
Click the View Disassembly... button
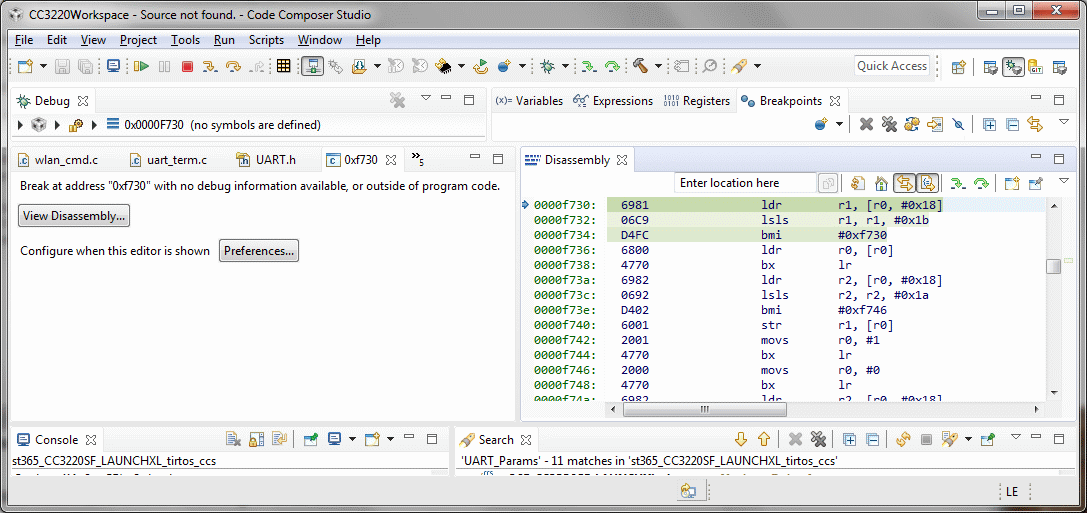[73, 216]
